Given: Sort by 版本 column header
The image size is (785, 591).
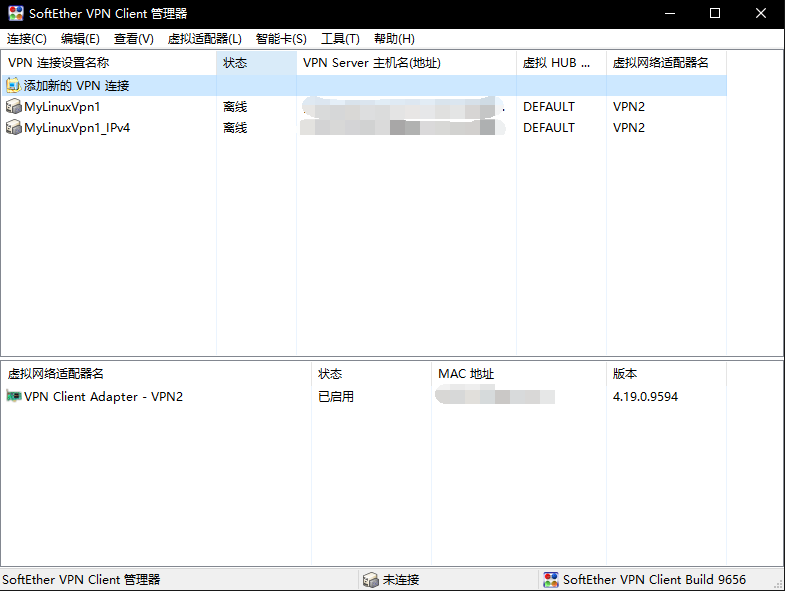Looking at the screenshot, I should click(x=666, y=374).
